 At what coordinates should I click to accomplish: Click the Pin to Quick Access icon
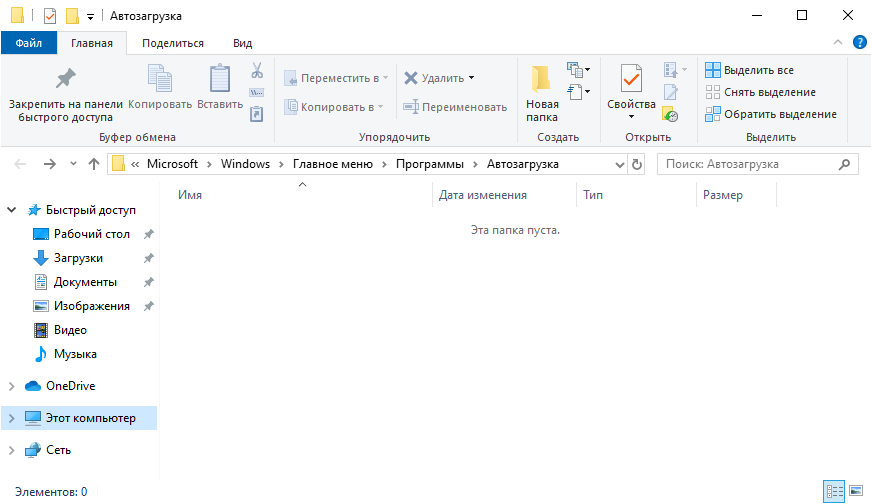[65, 80]
